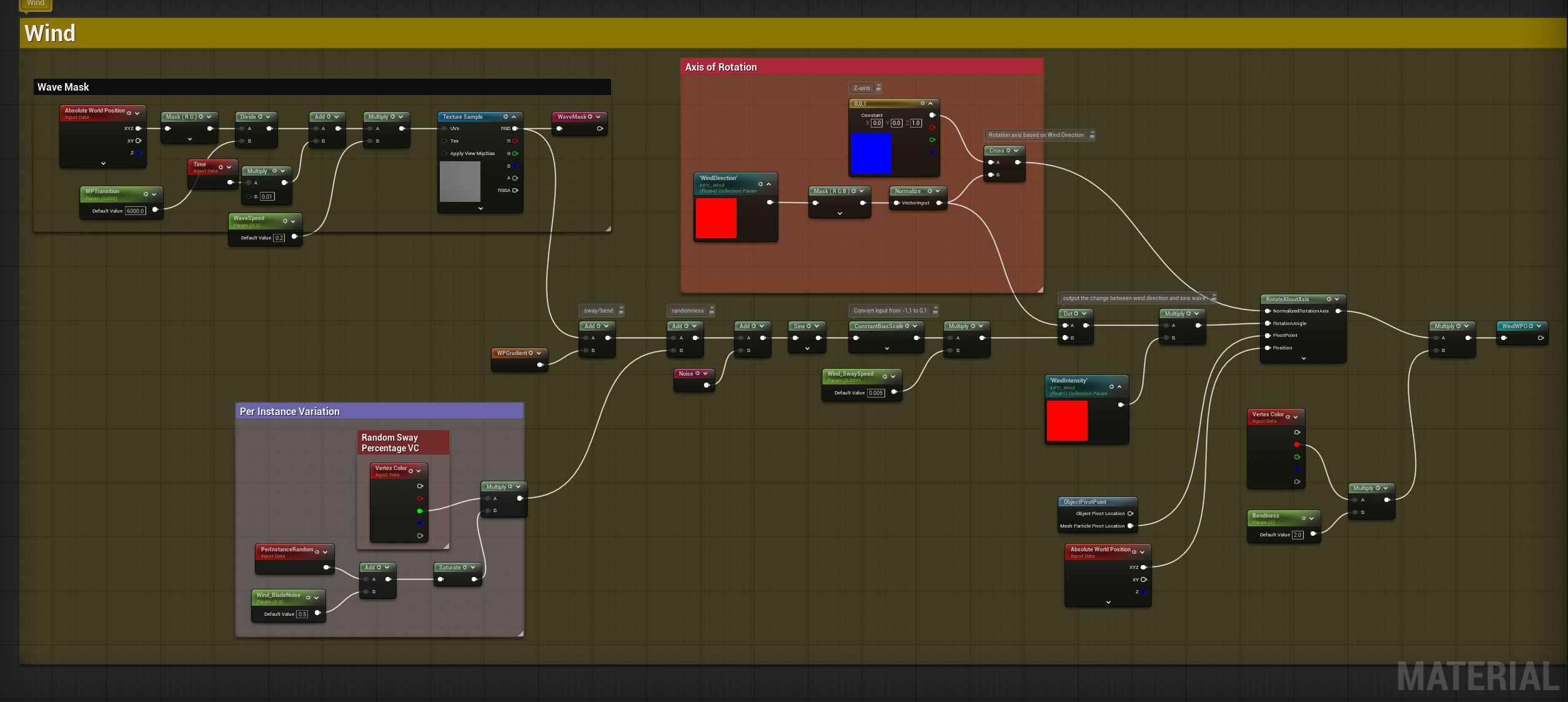Click the RGB output pin of Texture Sample

point(515,129)
